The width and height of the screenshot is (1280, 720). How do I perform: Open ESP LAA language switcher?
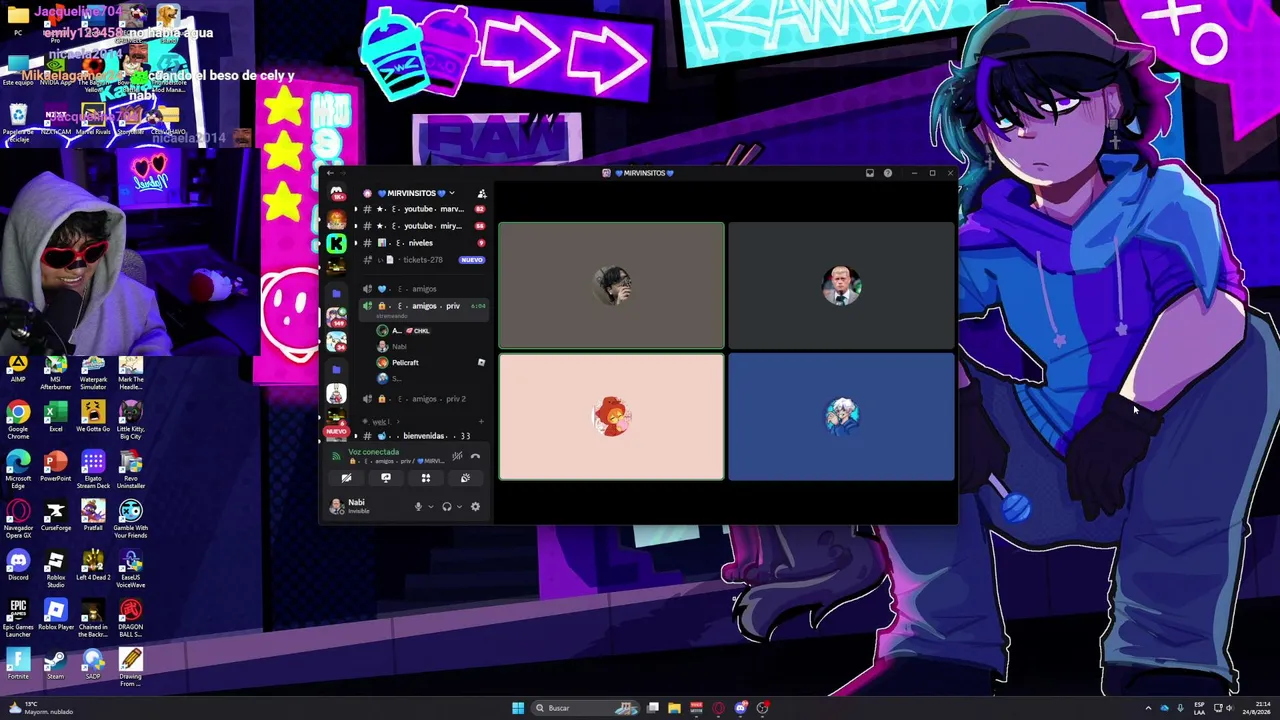(1199, 708)
